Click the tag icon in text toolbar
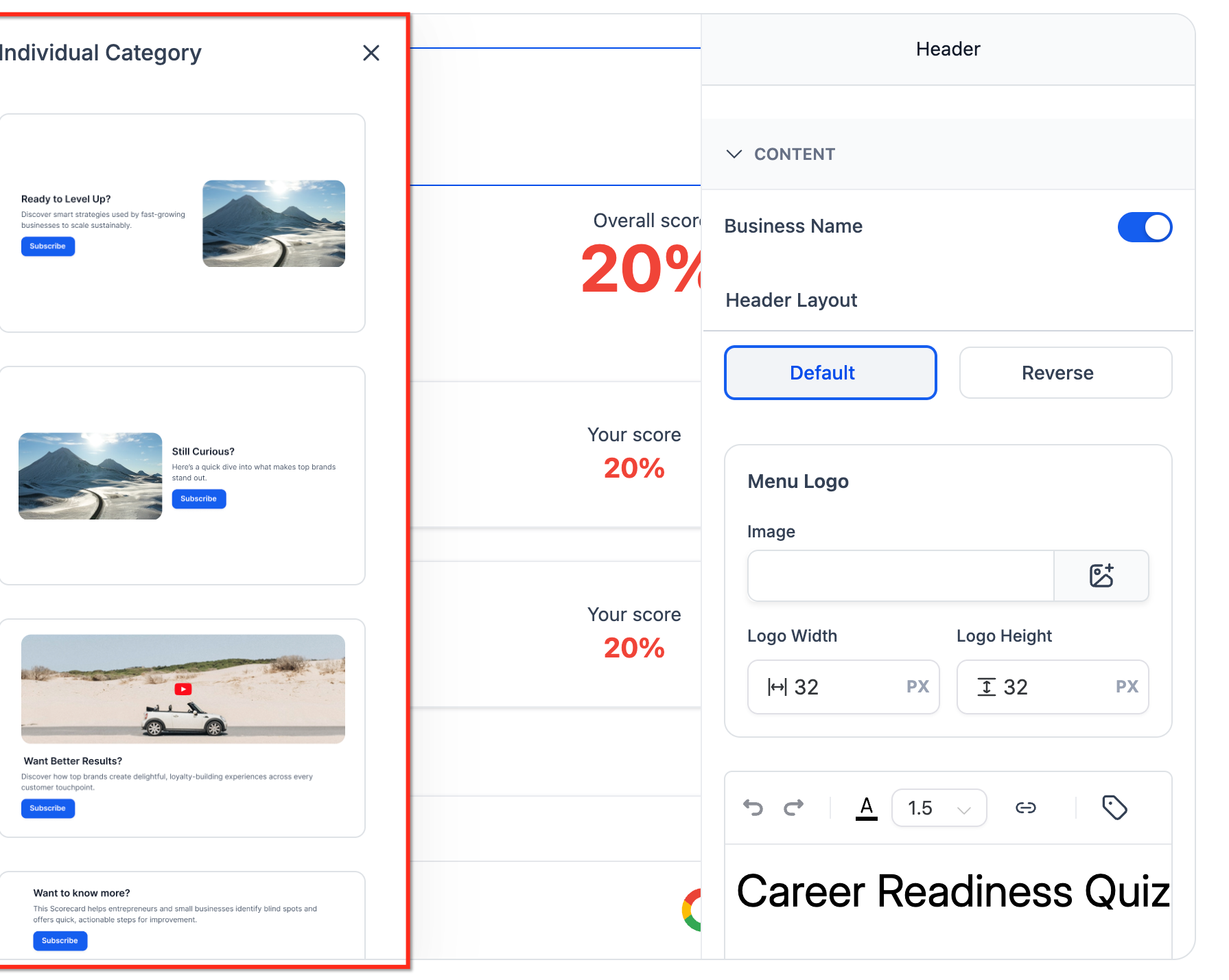Viewport: 1229px width, 980px height. 1114,808
